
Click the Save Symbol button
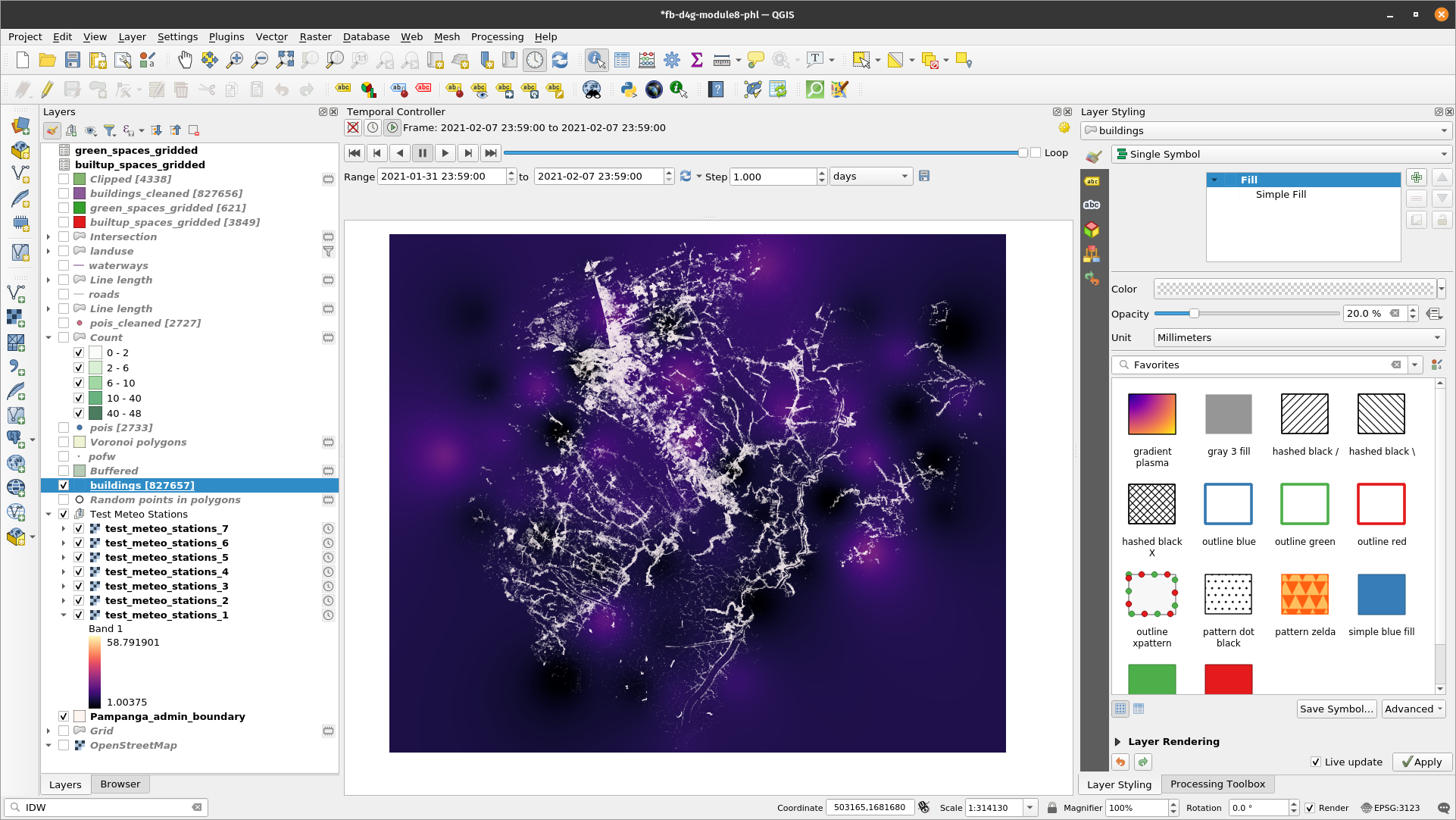pos(1336,709)
